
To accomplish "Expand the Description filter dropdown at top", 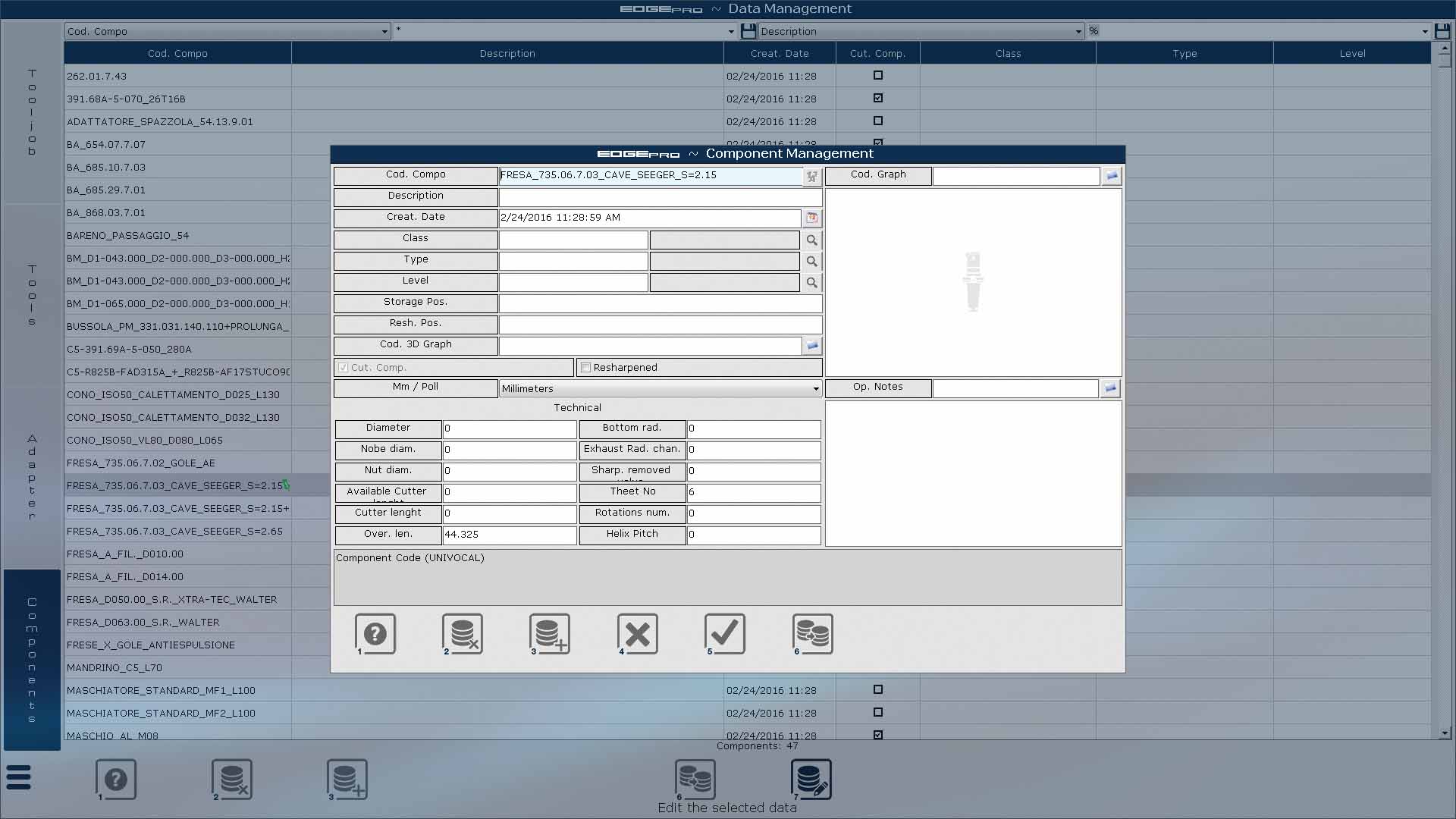I will tap(1078, 32).
